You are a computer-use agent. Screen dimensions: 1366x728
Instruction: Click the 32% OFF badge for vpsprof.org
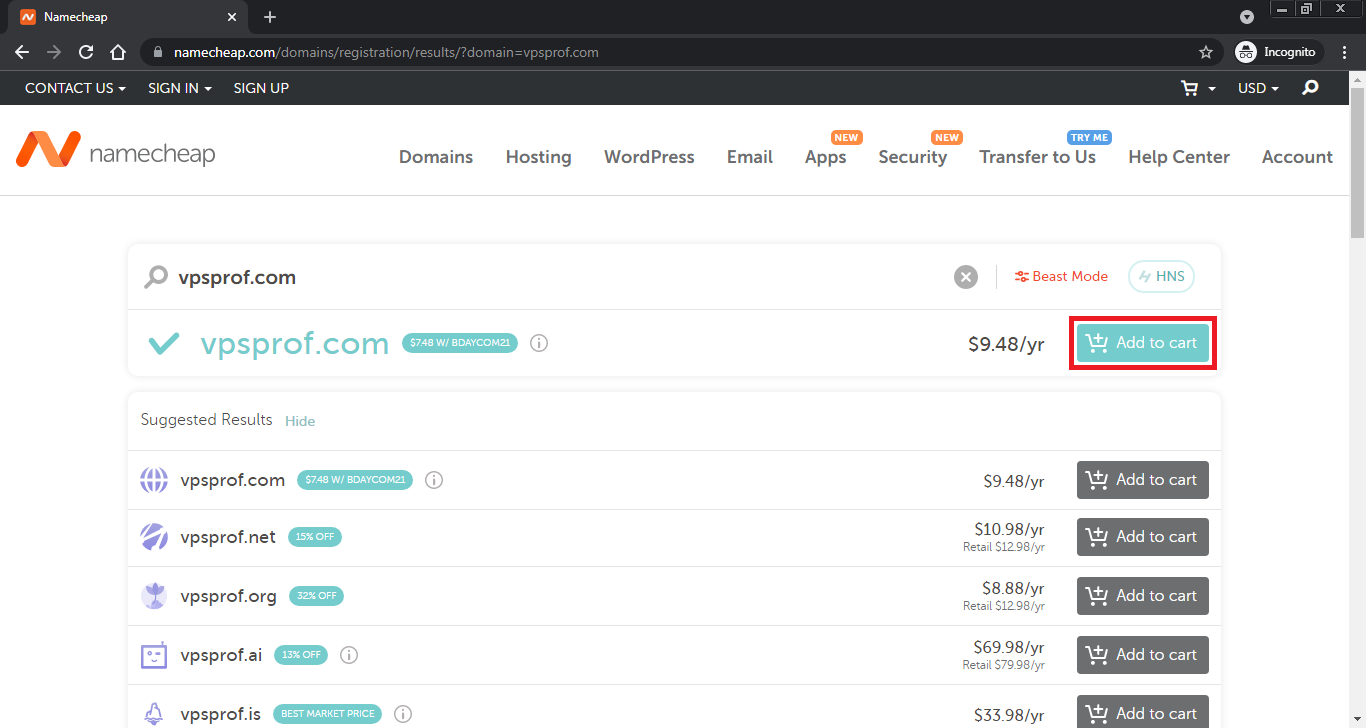tap(316, 596)
